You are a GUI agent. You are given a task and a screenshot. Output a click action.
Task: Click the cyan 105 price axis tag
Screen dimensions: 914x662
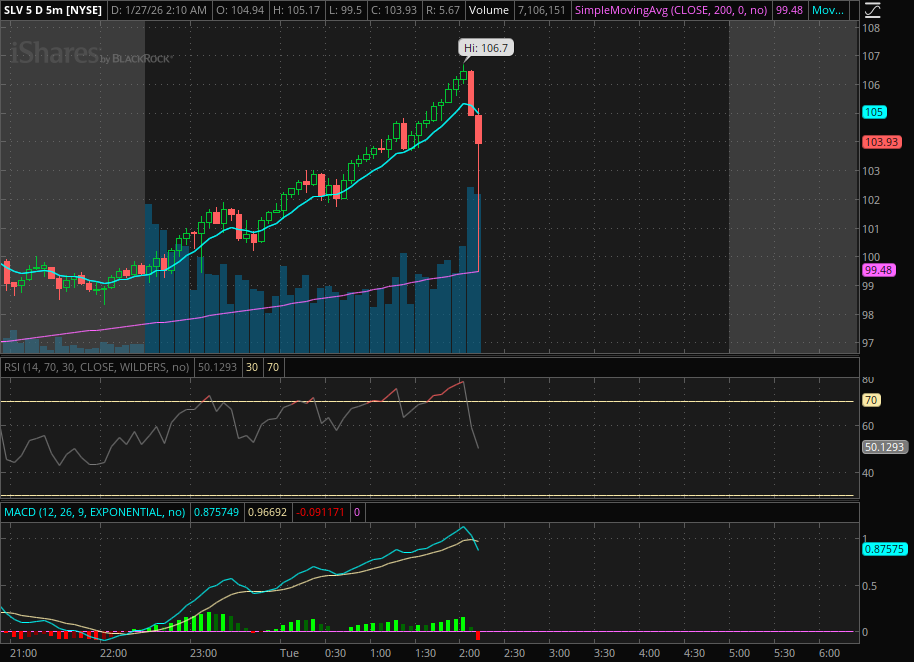pos(874,112)
